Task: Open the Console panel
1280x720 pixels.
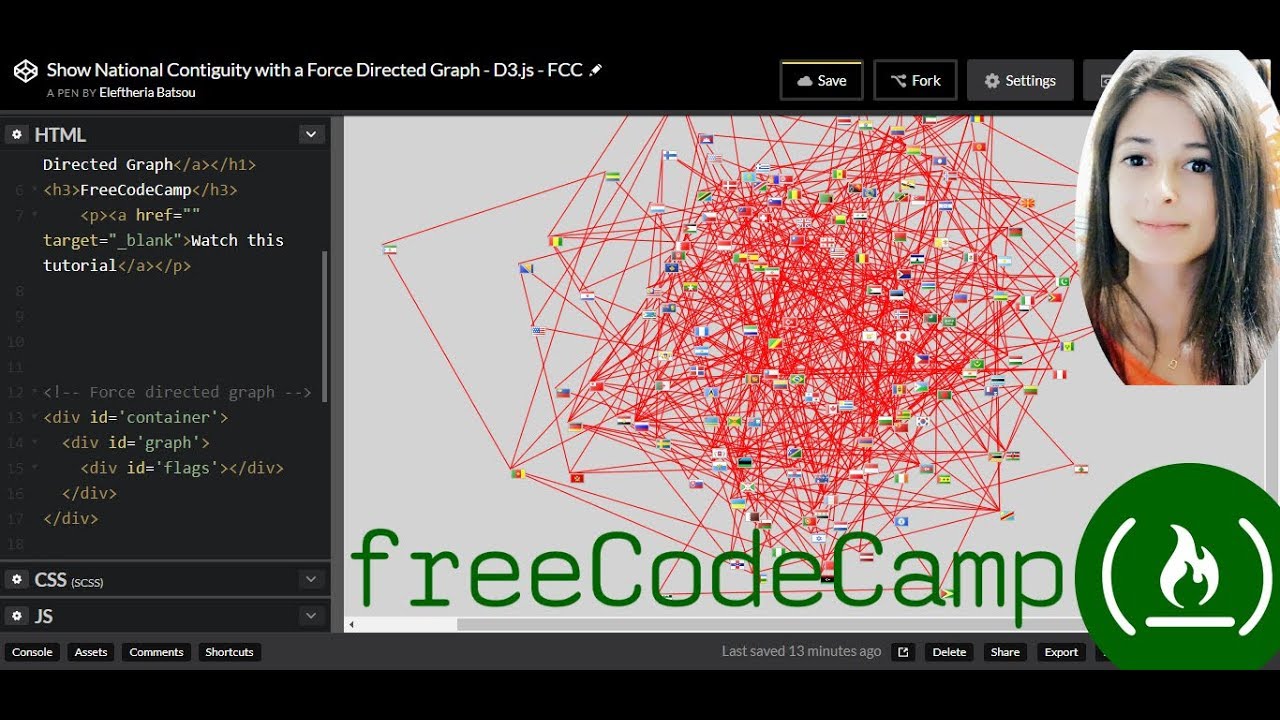Action: pyautogui.click(x=32, y=652)
